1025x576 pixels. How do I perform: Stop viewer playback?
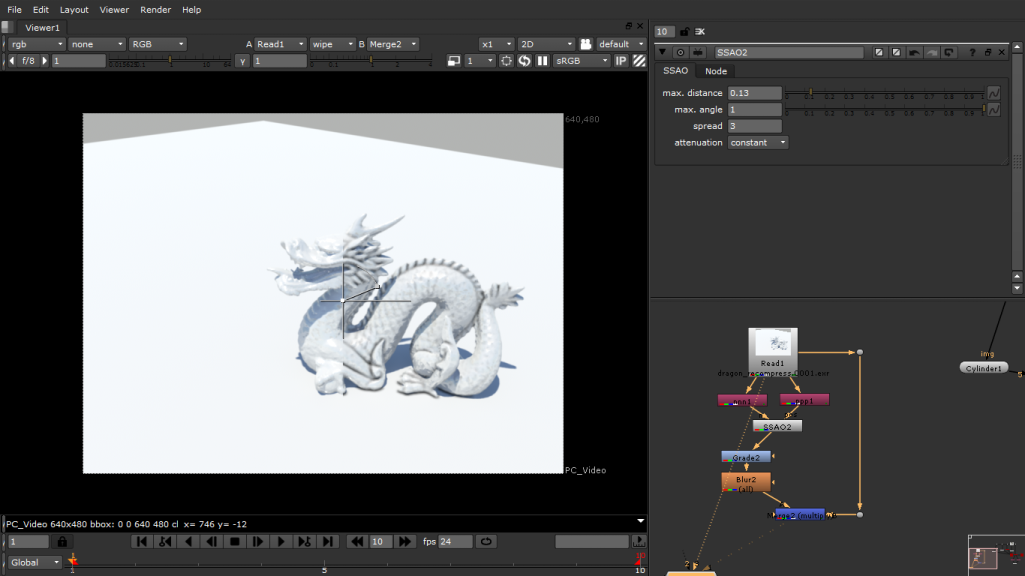tap(235, 541)
